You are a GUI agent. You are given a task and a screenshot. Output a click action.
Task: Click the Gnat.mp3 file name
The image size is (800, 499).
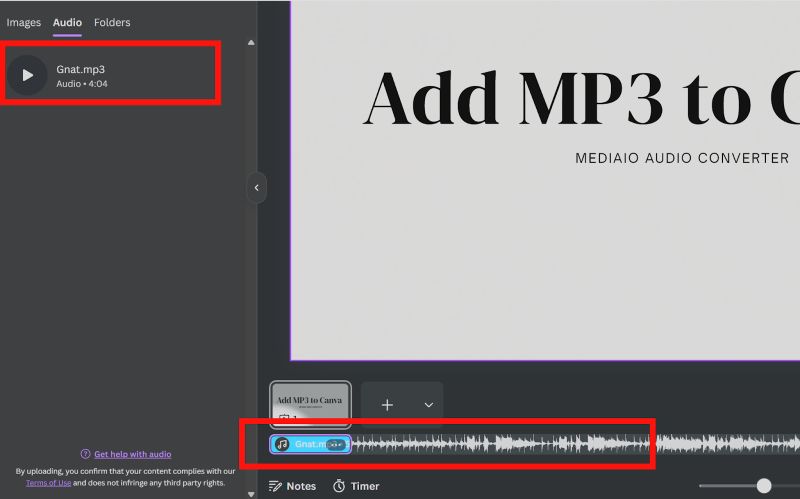[x=81, y=69]
